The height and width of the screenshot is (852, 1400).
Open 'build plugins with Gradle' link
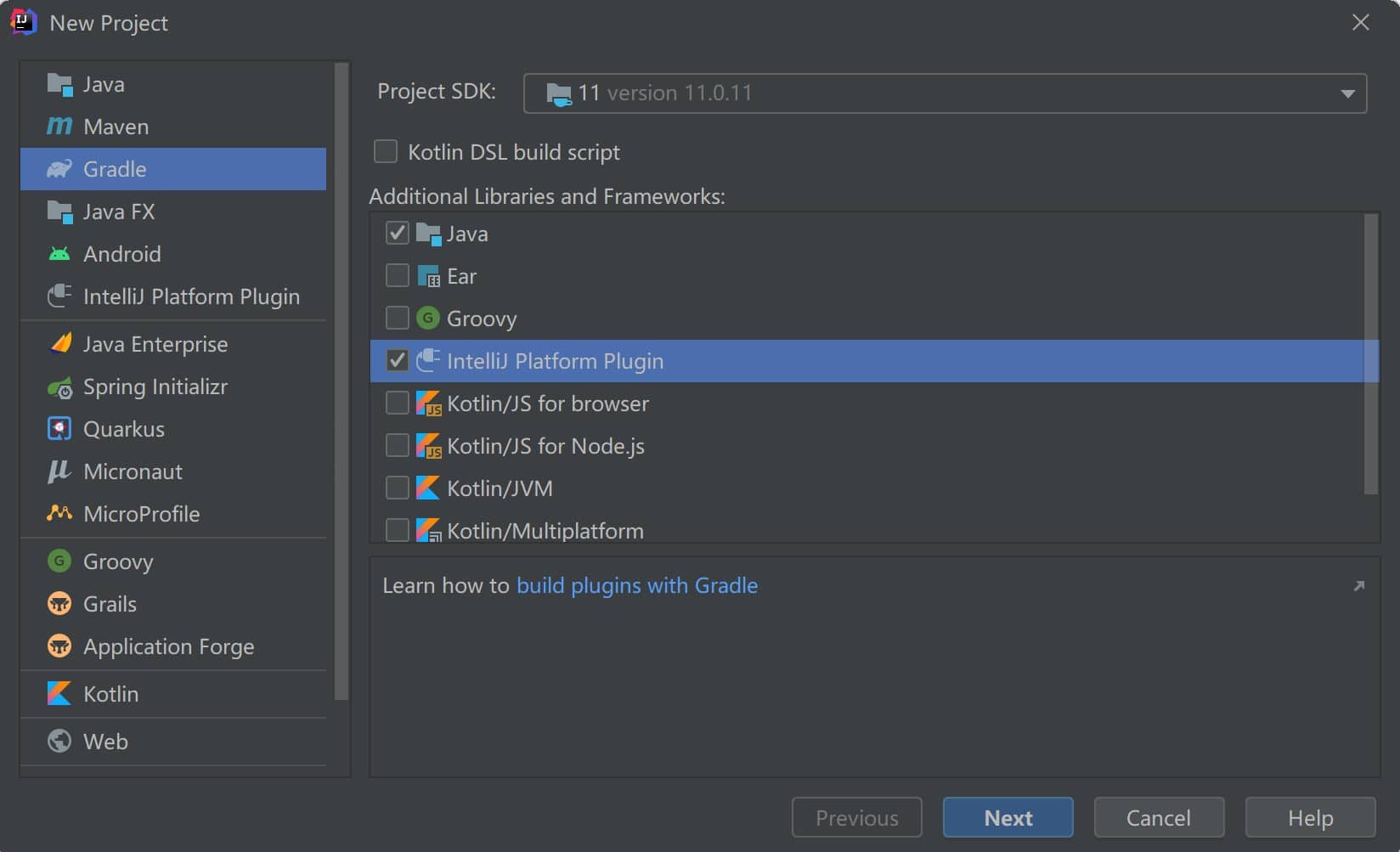coord(637,585)
